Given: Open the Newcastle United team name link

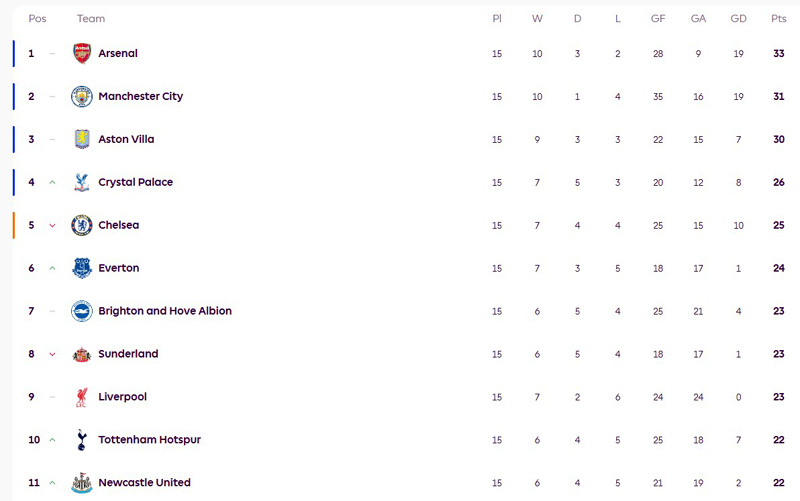Looking at the screenshot, I should 144,483.
